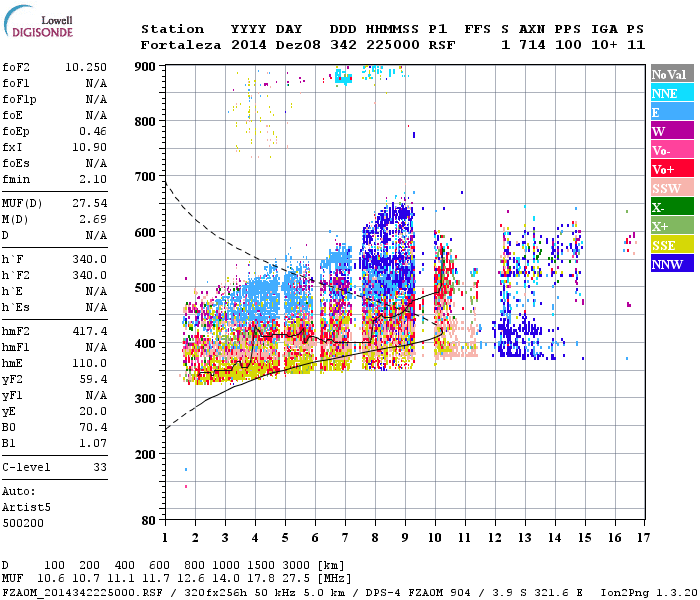Click the Artist5 autoscaling label
Viewport: 700px width, 600px height.
[x=26, y=508]
